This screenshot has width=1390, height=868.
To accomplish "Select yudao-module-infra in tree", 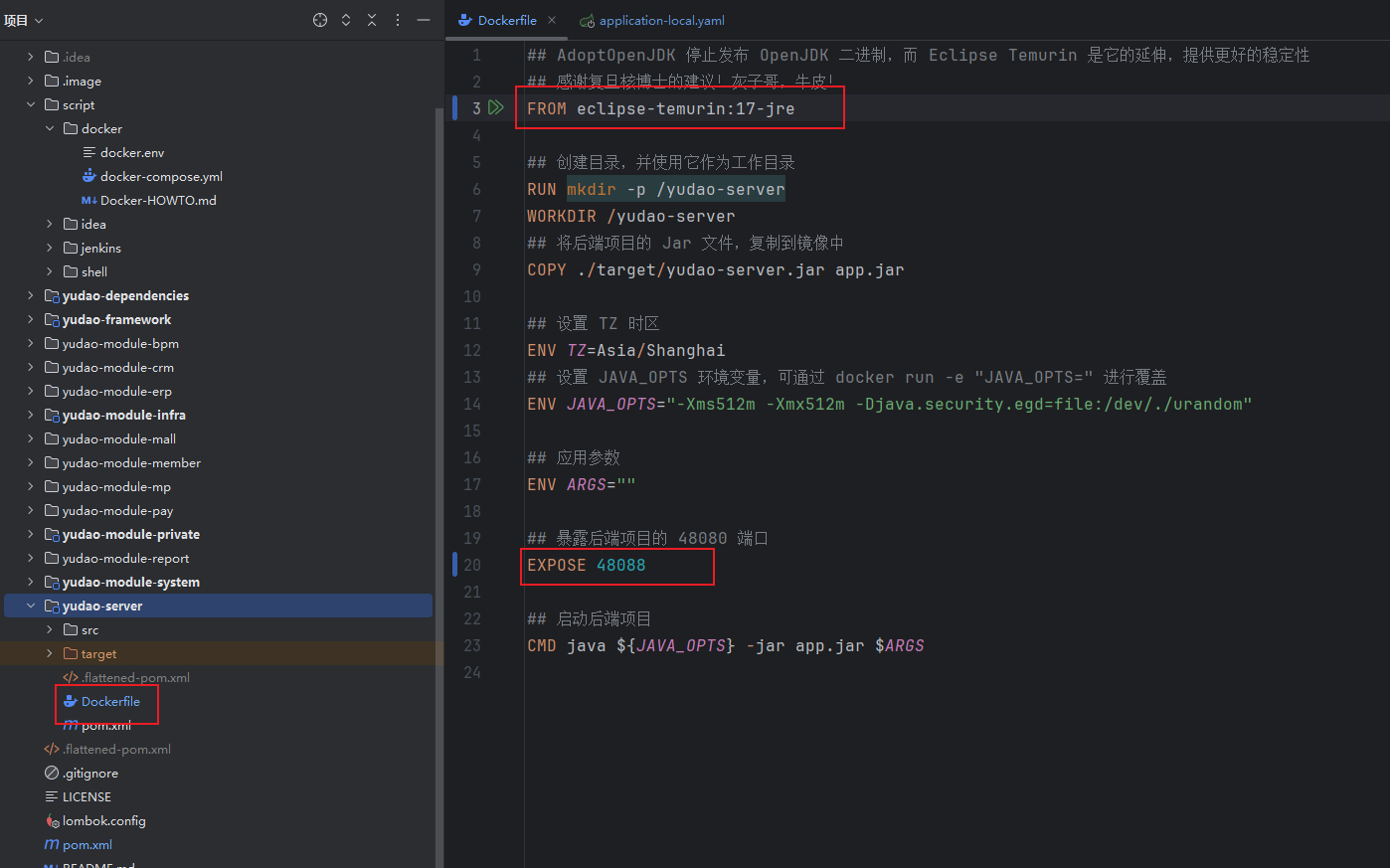I will 123,415.
